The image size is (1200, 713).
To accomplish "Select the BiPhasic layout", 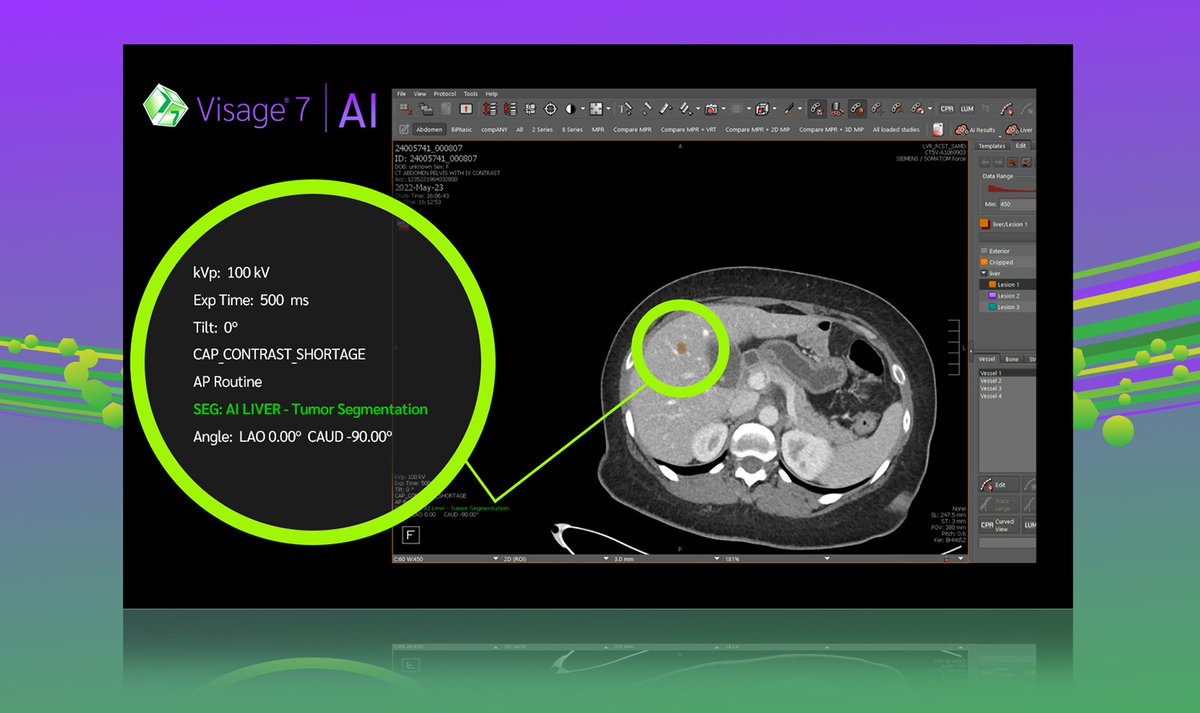I will coord(461,129).
